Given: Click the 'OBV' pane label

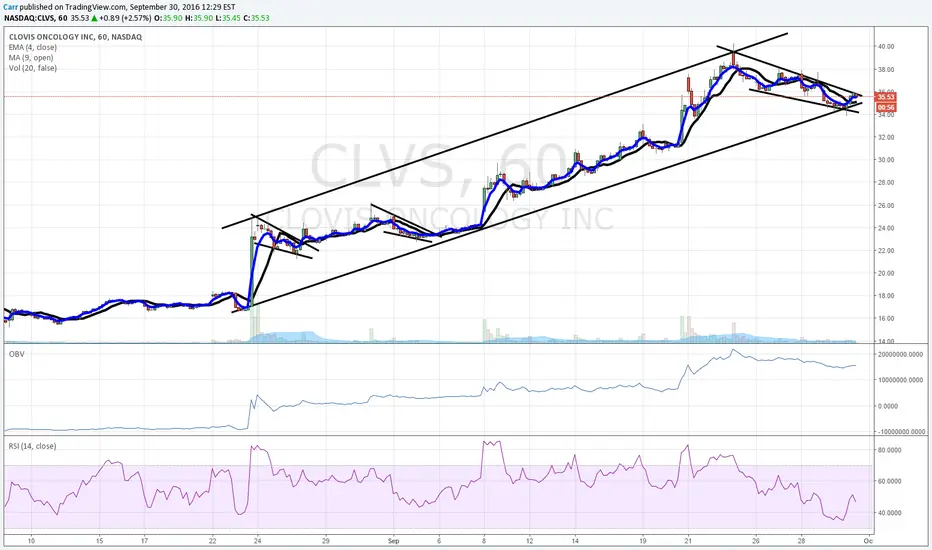Looking at the screenshot, I should tap(17, 354).
